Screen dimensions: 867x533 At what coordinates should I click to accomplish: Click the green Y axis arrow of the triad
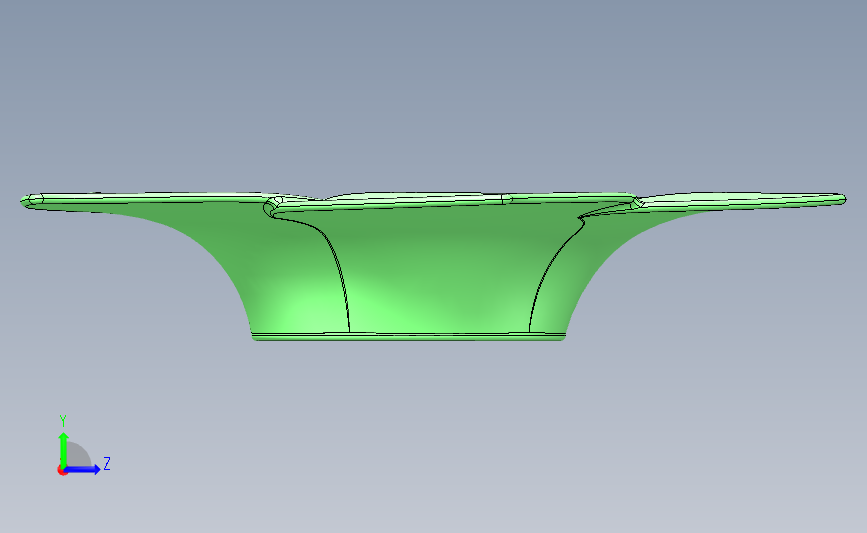pos(63,449)
